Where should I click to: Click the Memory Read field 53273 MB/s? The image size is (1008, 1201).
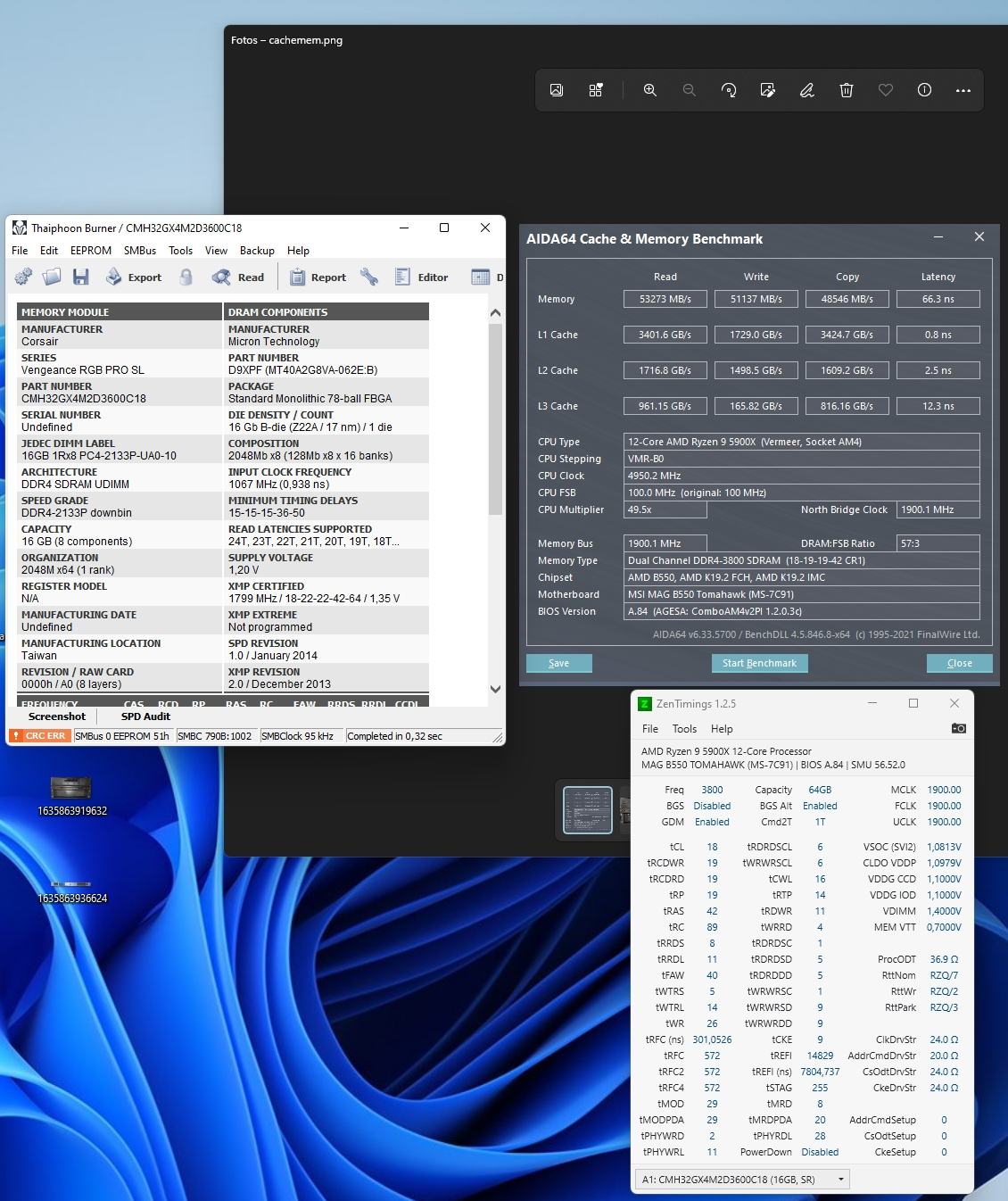[665, 299]
